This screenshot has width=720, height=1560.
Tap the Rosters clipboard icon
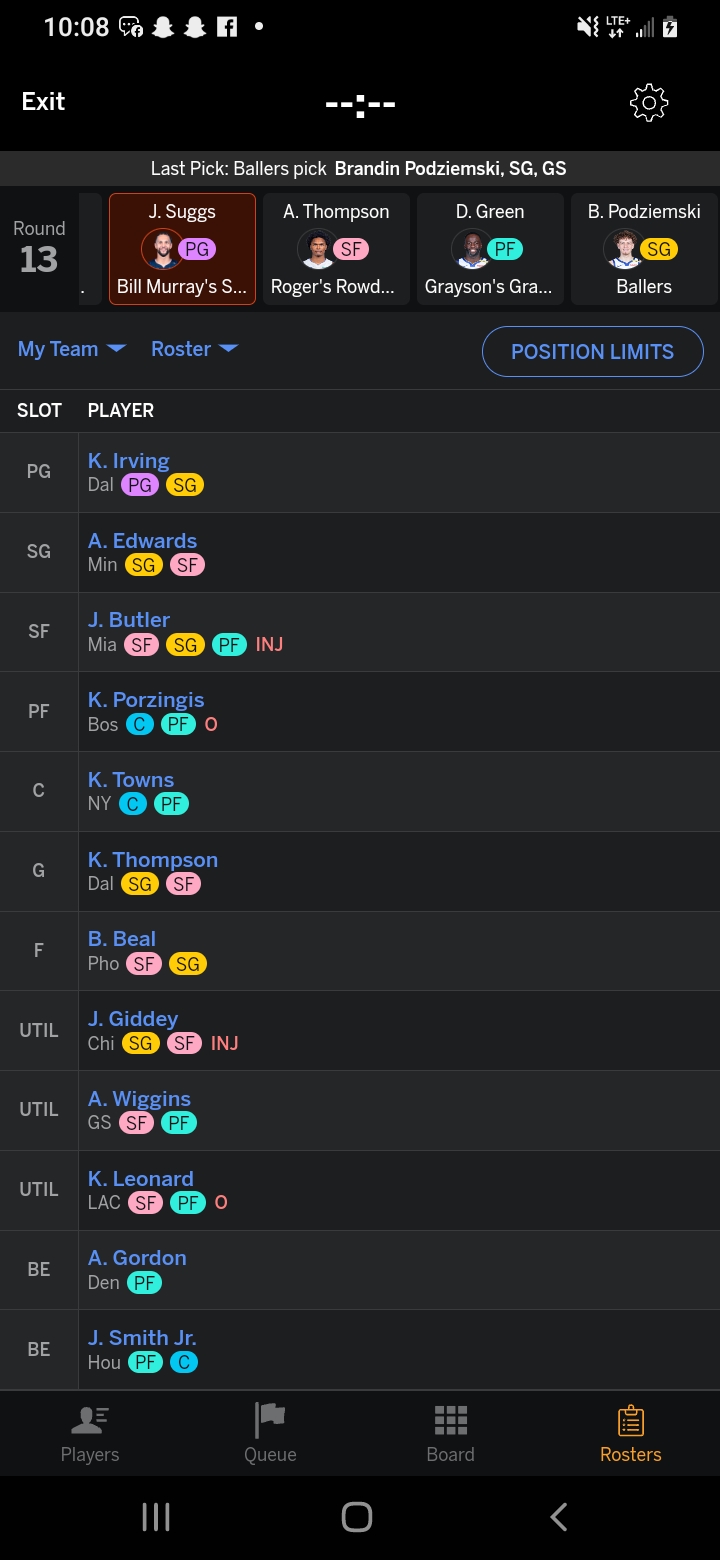point(630,1420)
